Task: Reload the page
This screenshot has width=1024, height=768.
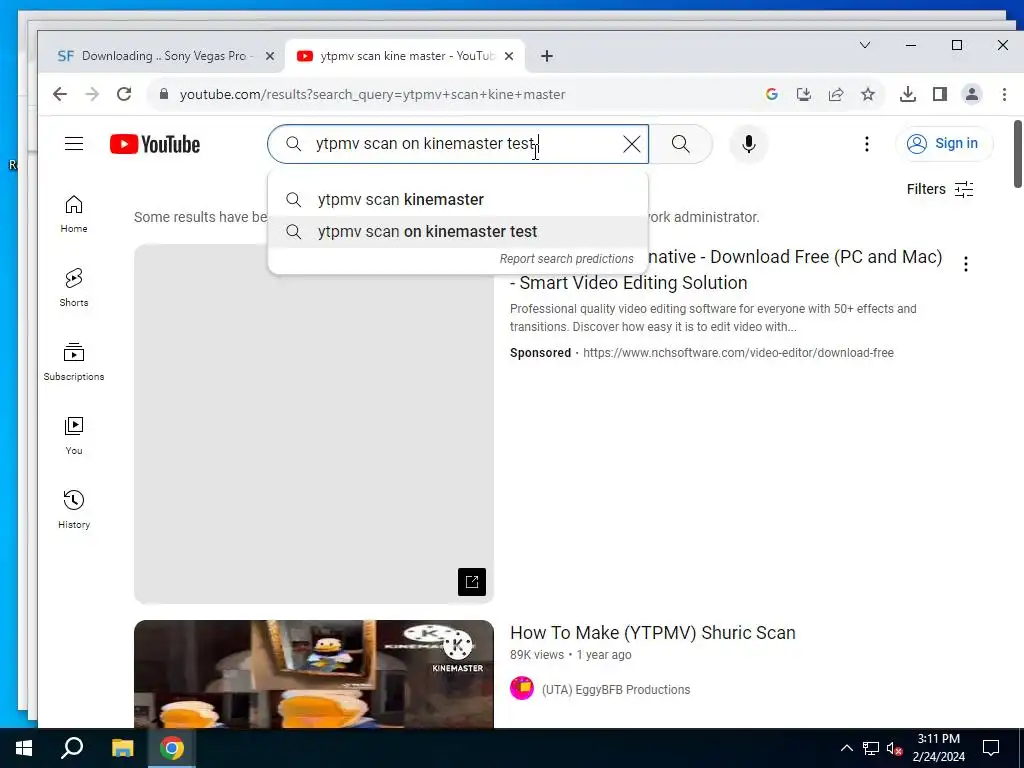Action: pos(124,94)
